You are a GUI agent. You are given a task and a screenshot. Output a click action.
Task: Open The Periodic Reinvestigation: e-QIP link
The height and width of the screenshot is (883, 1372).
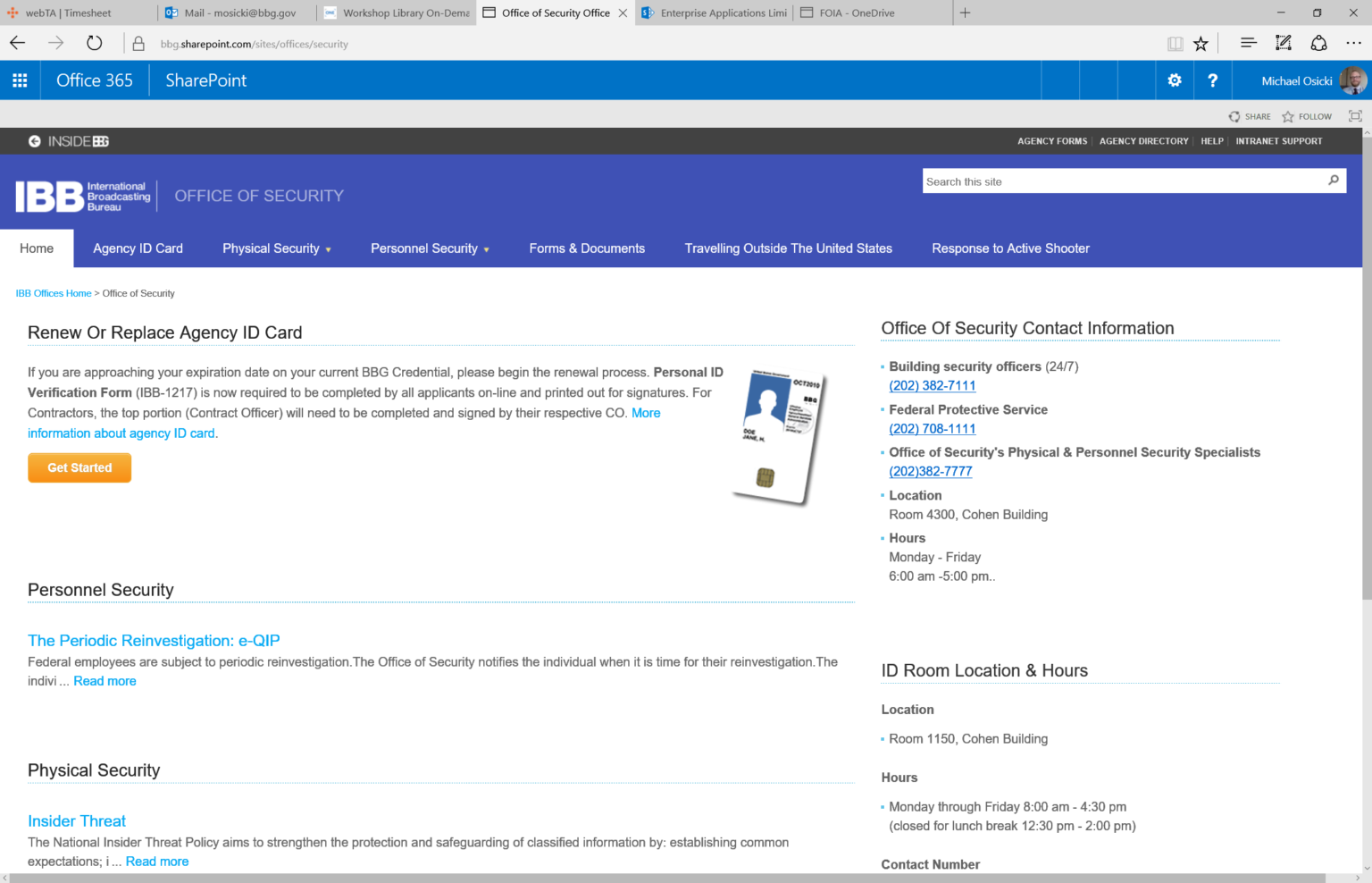click(154, 641)
